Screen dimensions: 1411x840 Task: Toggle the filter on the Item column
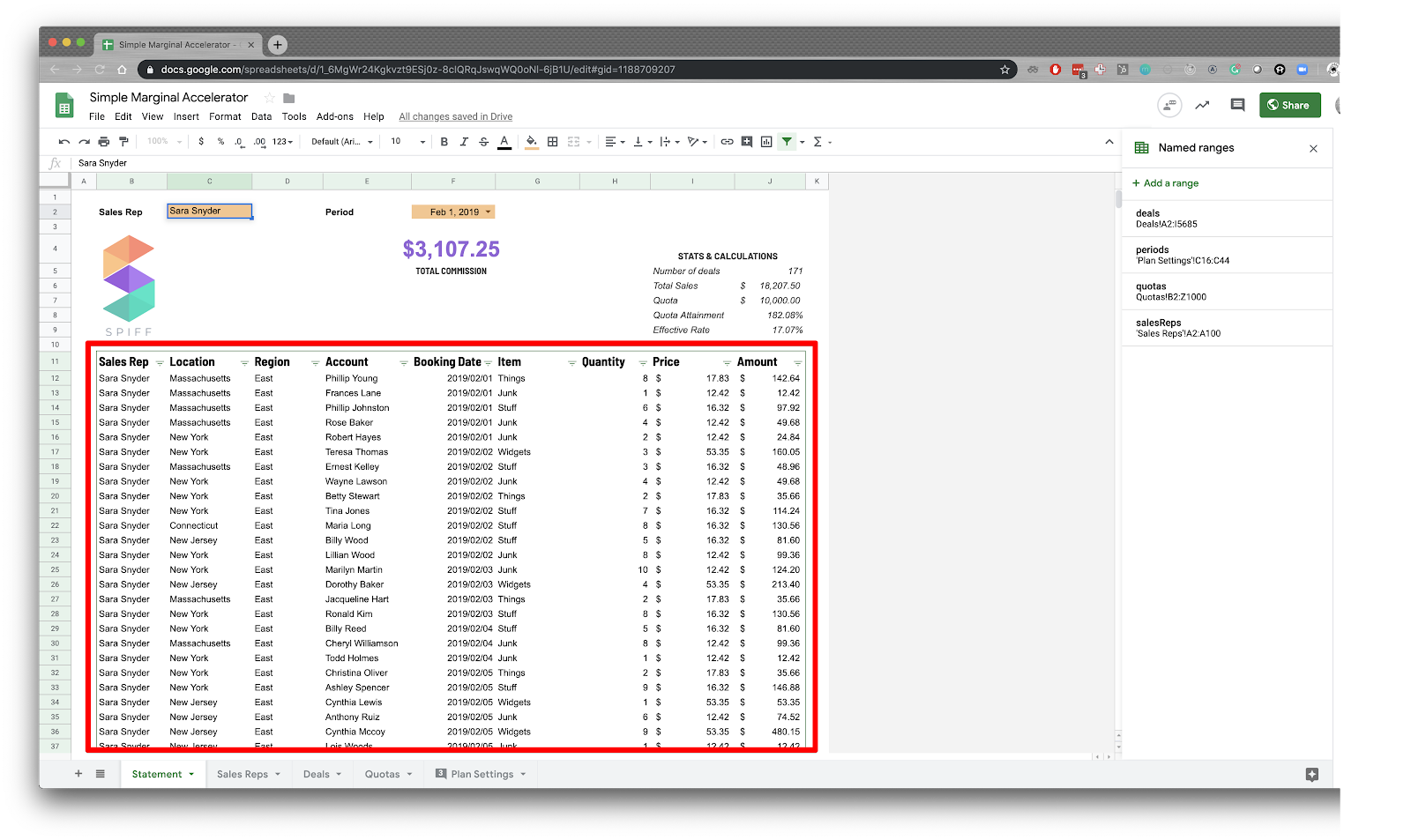click(x=573, y=361)
